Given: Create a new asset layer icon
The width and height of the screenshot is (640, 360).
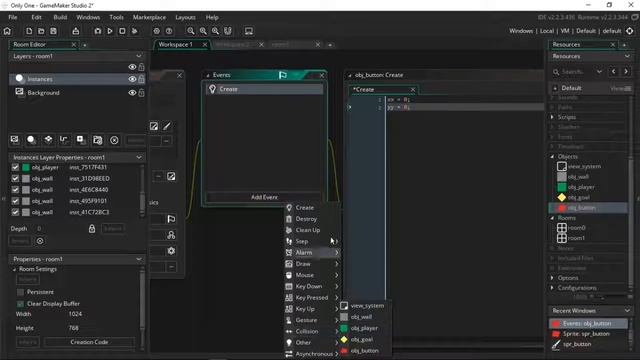Looking at the screenshot, I should (x=81, y=140).
